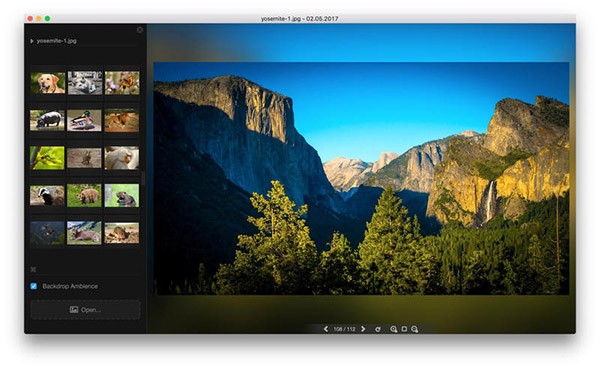Click the small settings icon above Backdrop Ambience
The height and width of the screenshot is (375, 600).
tap(33, 269)
